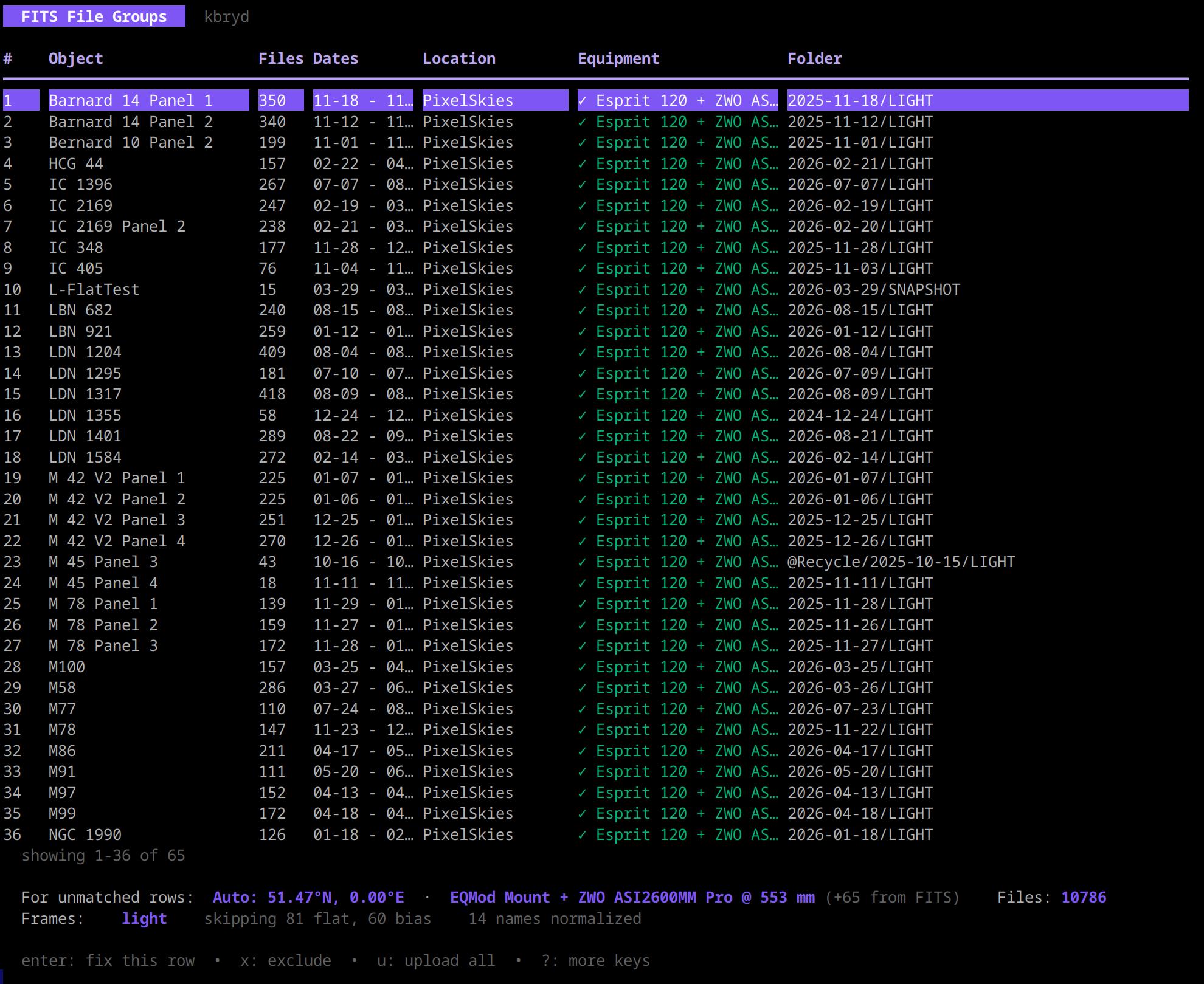Click the total Files count 10786

[x=1084, y=897]
